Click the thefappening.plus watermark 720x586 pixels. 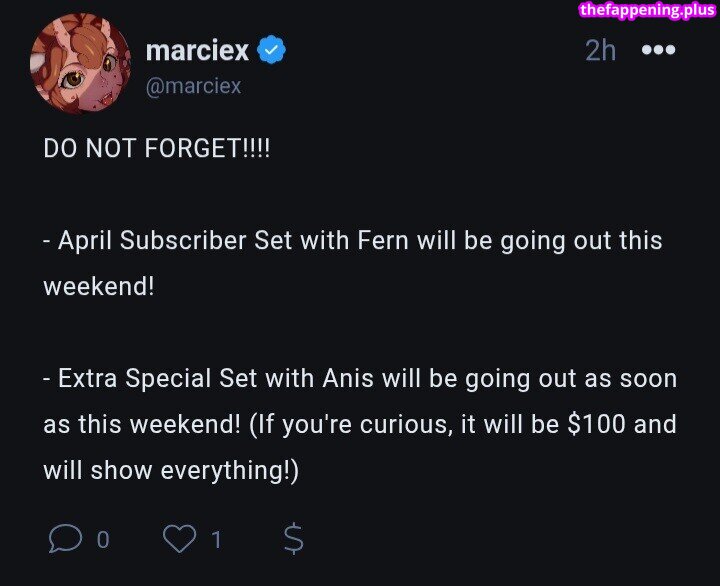pyautogui.click(x=647, y=11)
